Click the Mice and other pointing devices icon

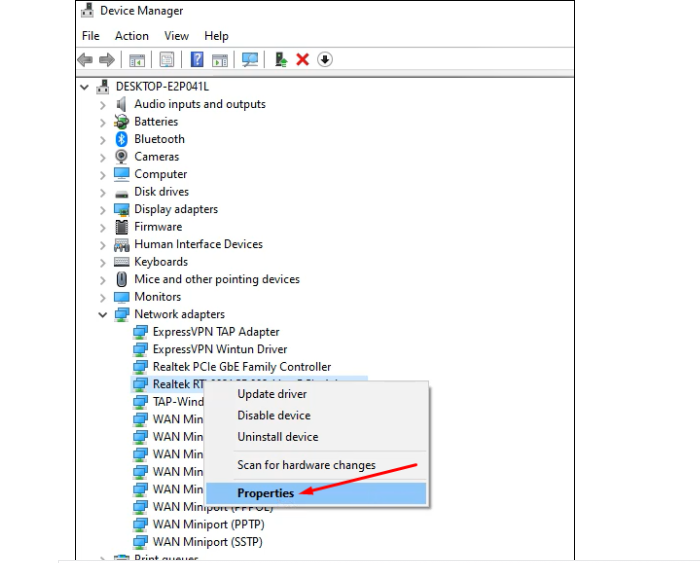click(121, 279)
